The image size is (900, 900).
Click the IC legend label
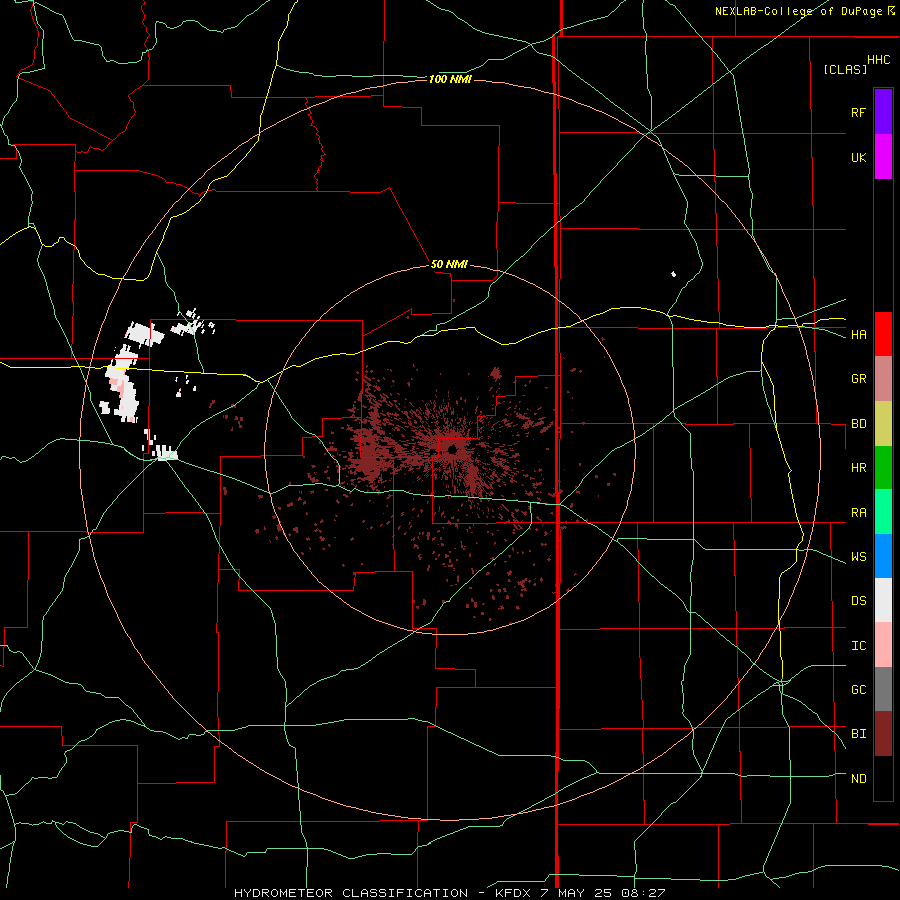(x=858, y=646)
